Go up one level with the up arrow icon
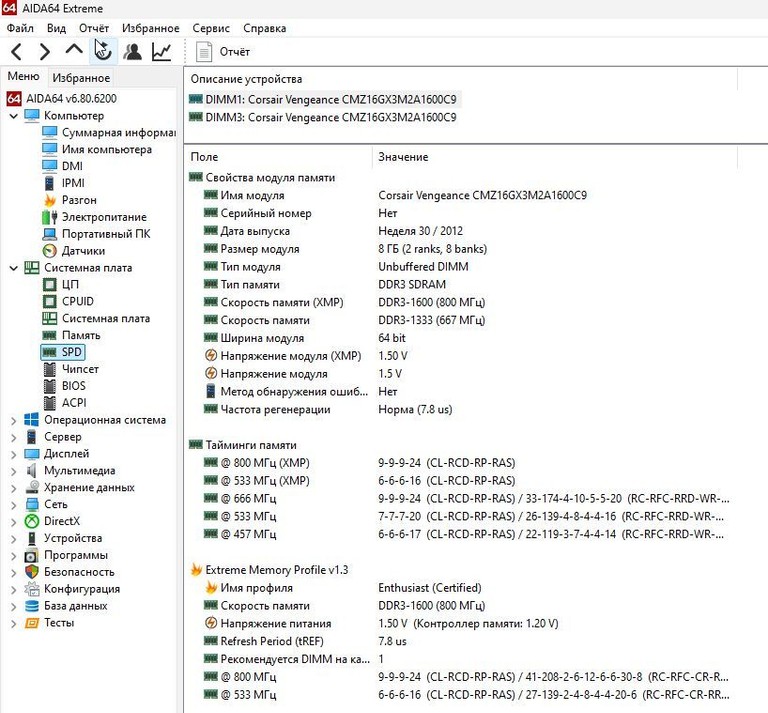 click(74, 49)
